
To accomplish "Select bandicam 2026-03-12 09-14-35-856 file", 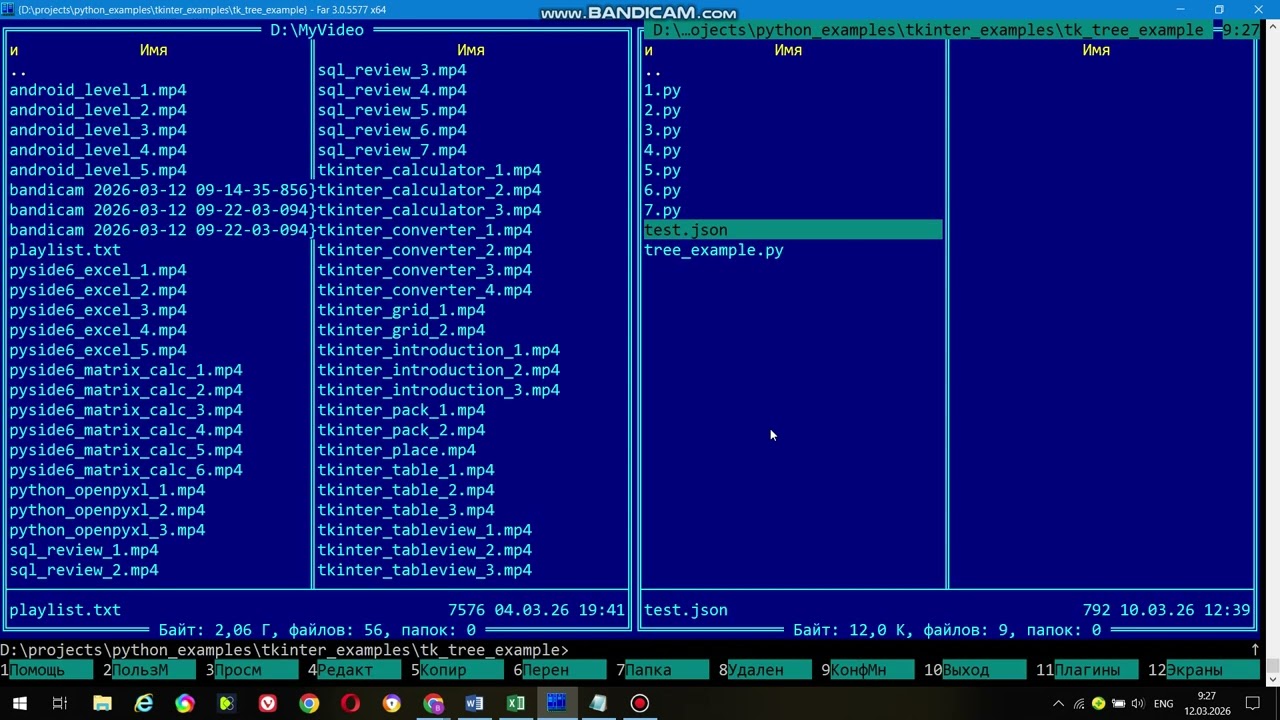I will (160, 190).
